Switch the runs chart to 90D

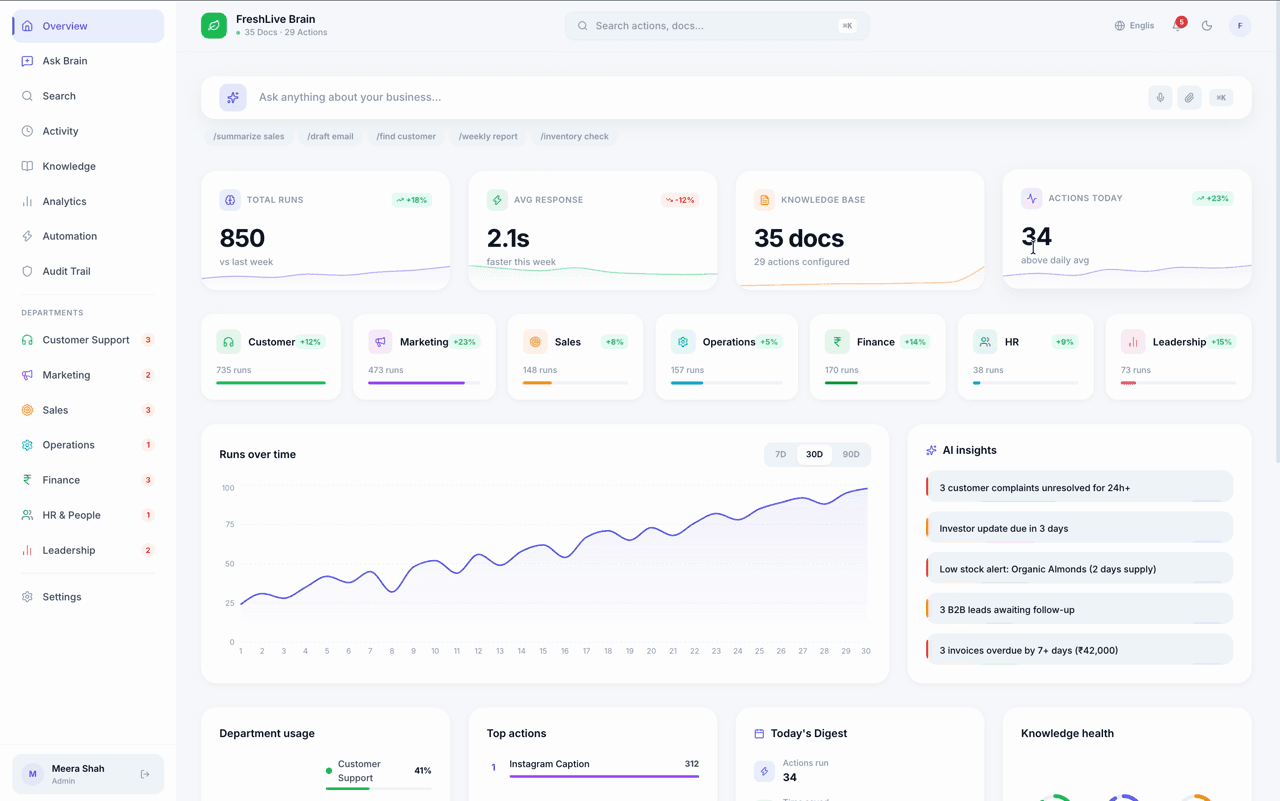(x=851, y=455)
